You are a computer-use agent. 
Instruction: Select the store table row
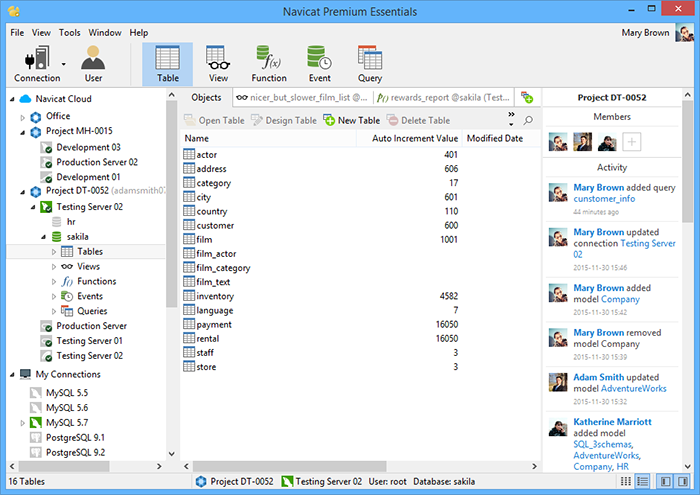pyautogui.click(x=360, y=367)
